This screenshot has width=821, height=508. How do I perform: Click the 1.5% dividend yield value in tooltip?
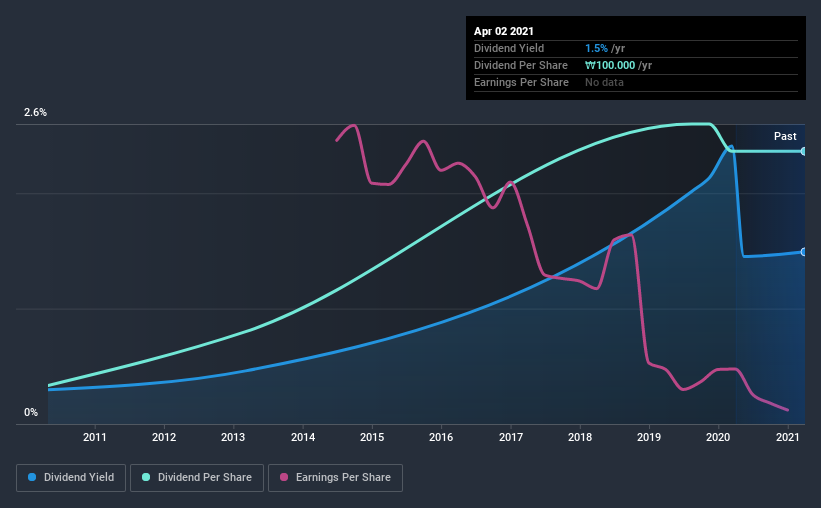pyautogui.click(x=596, y=48)
